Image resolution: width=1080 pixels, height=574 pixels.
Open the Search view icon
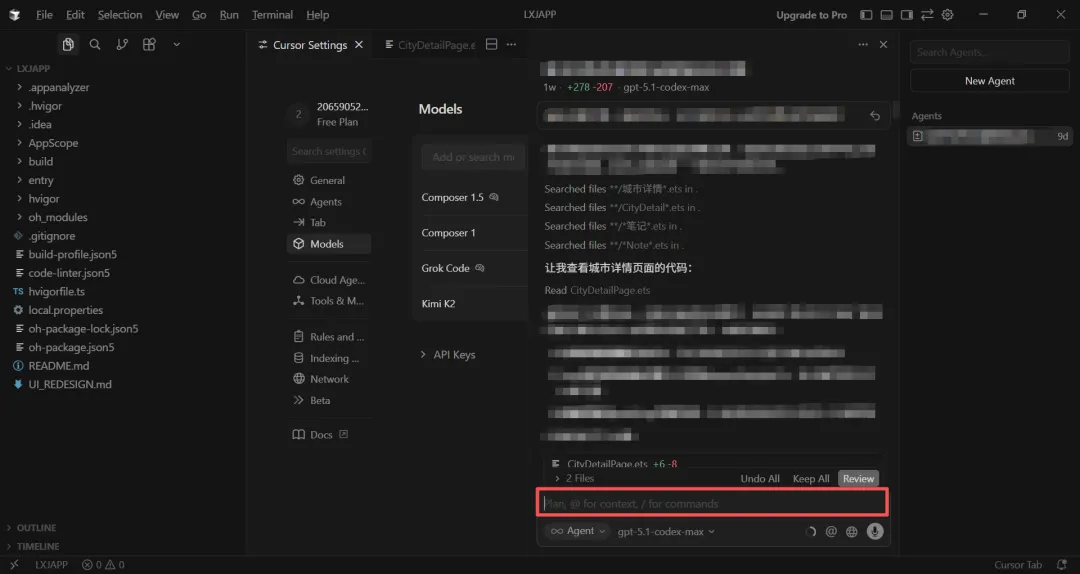click(x=95, y=44)
